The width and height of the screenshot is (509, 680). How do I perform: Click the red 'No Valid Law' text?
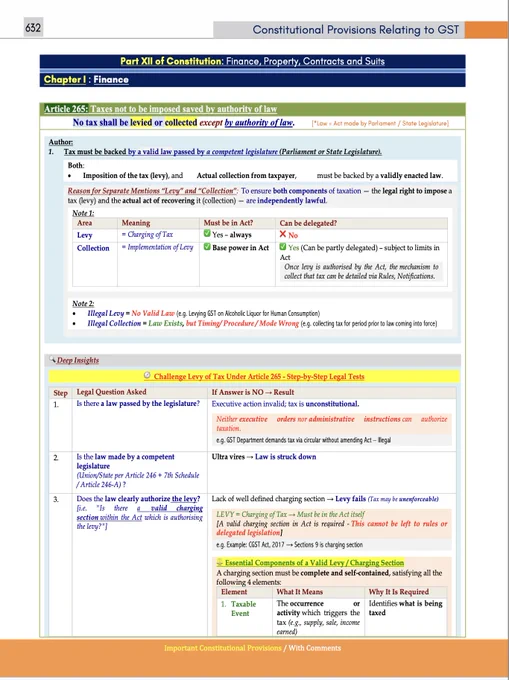pos(153,313)
